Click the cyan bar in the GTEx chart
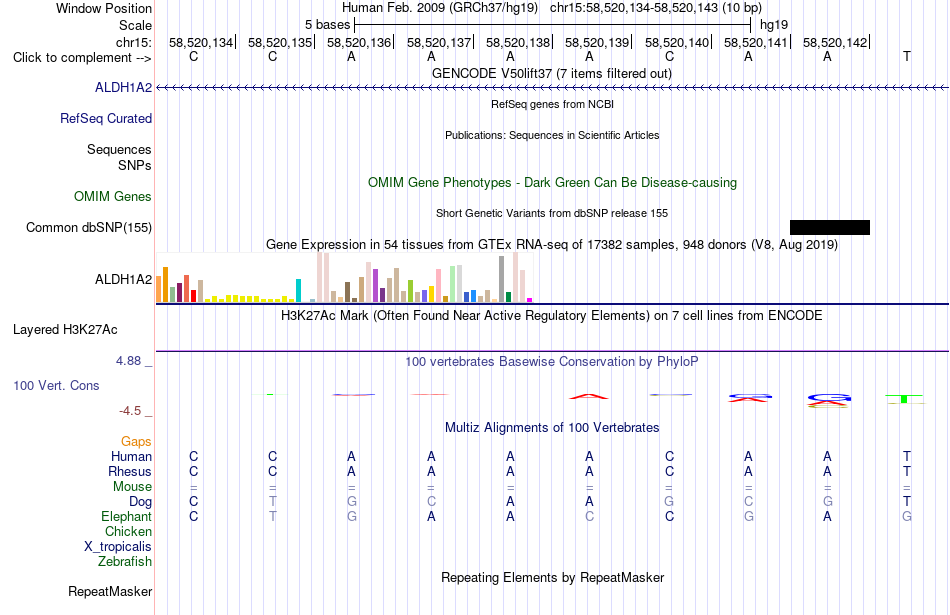950x615 pixels. 298,291
